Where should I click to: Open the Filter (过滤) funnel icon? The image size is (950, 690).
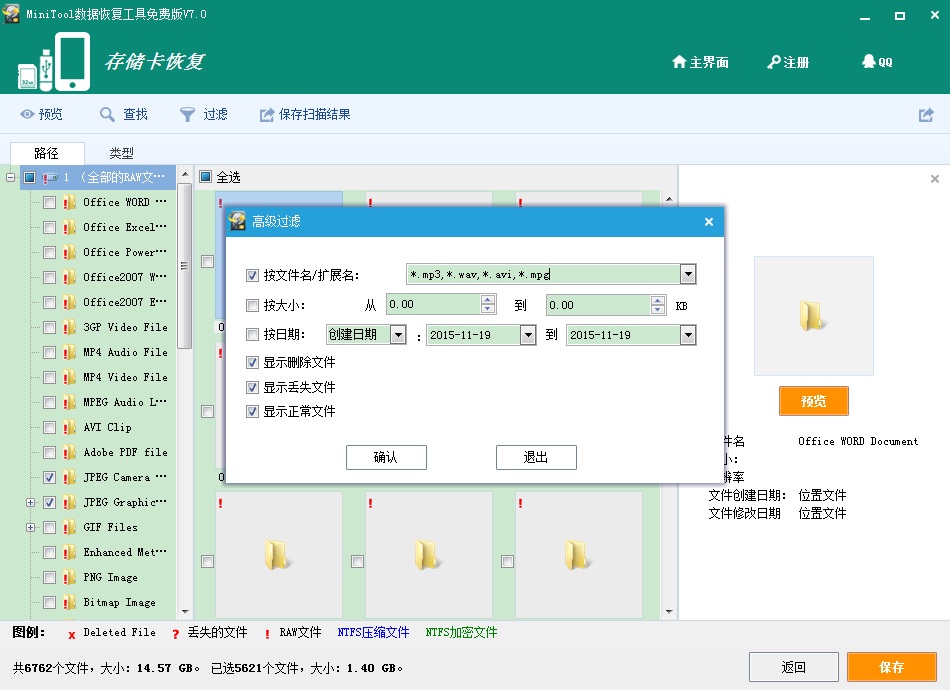[187, 114]
